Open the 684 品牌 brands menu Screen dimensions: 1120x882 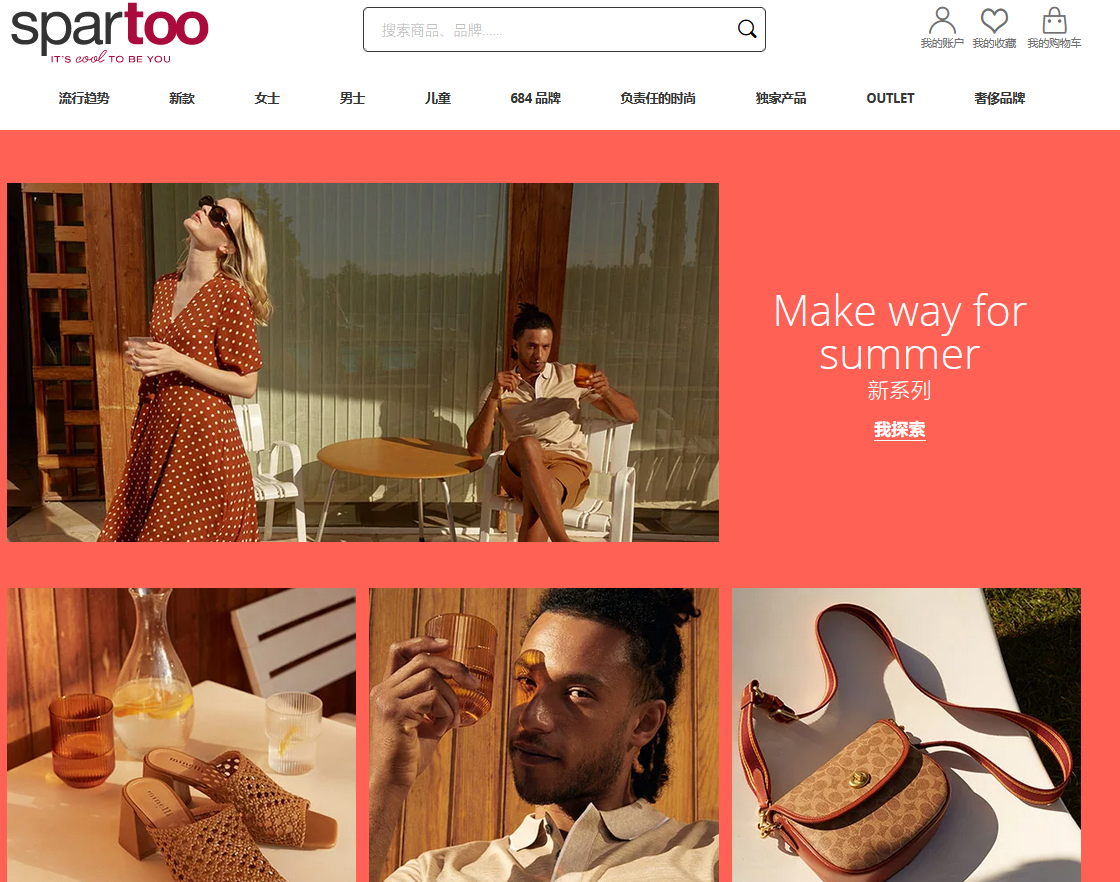pos(535,99)
